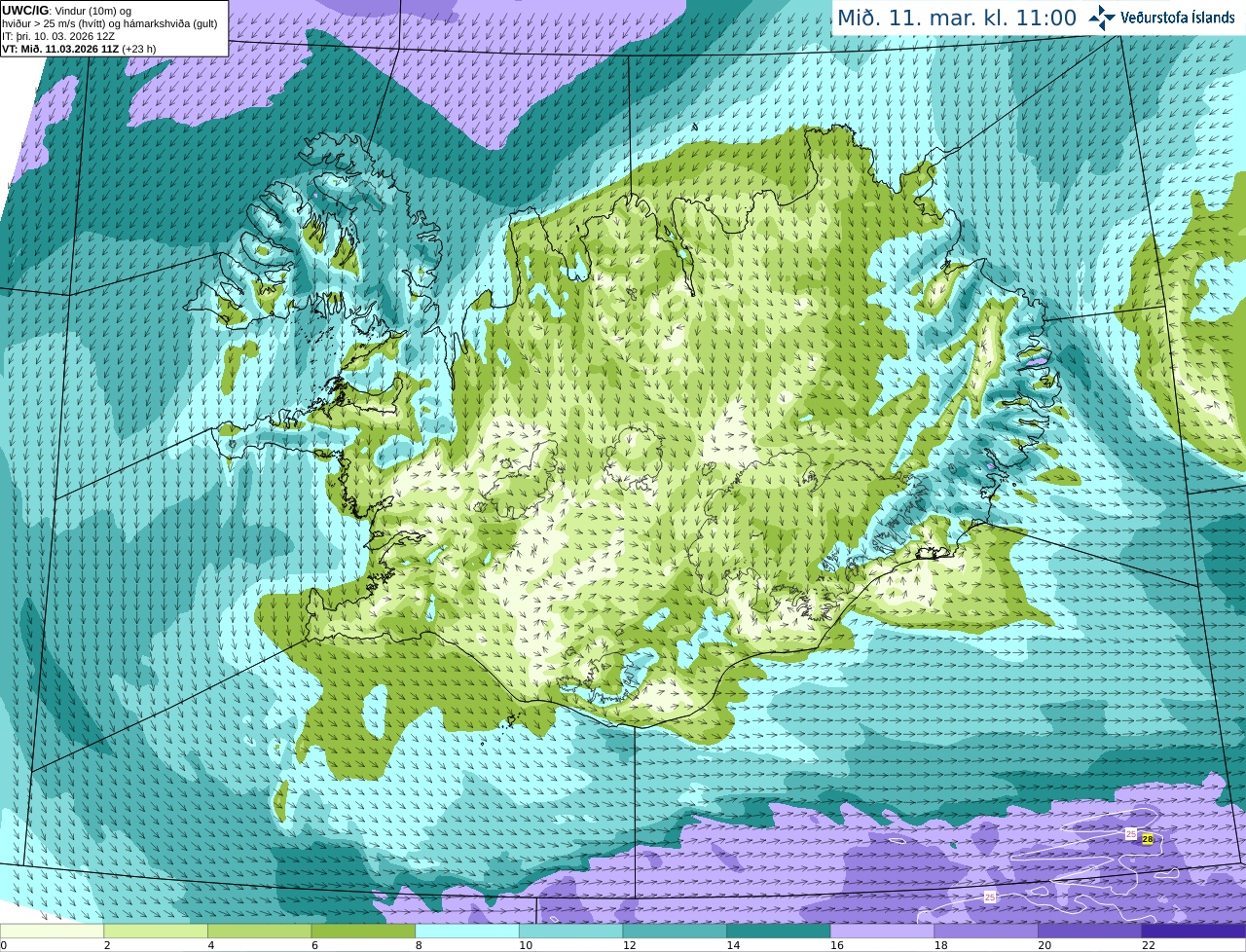The height and width of the screenshot is (952, 1246).
Task: Click the legend scale value 8
Action: click(x=419, y=945)
